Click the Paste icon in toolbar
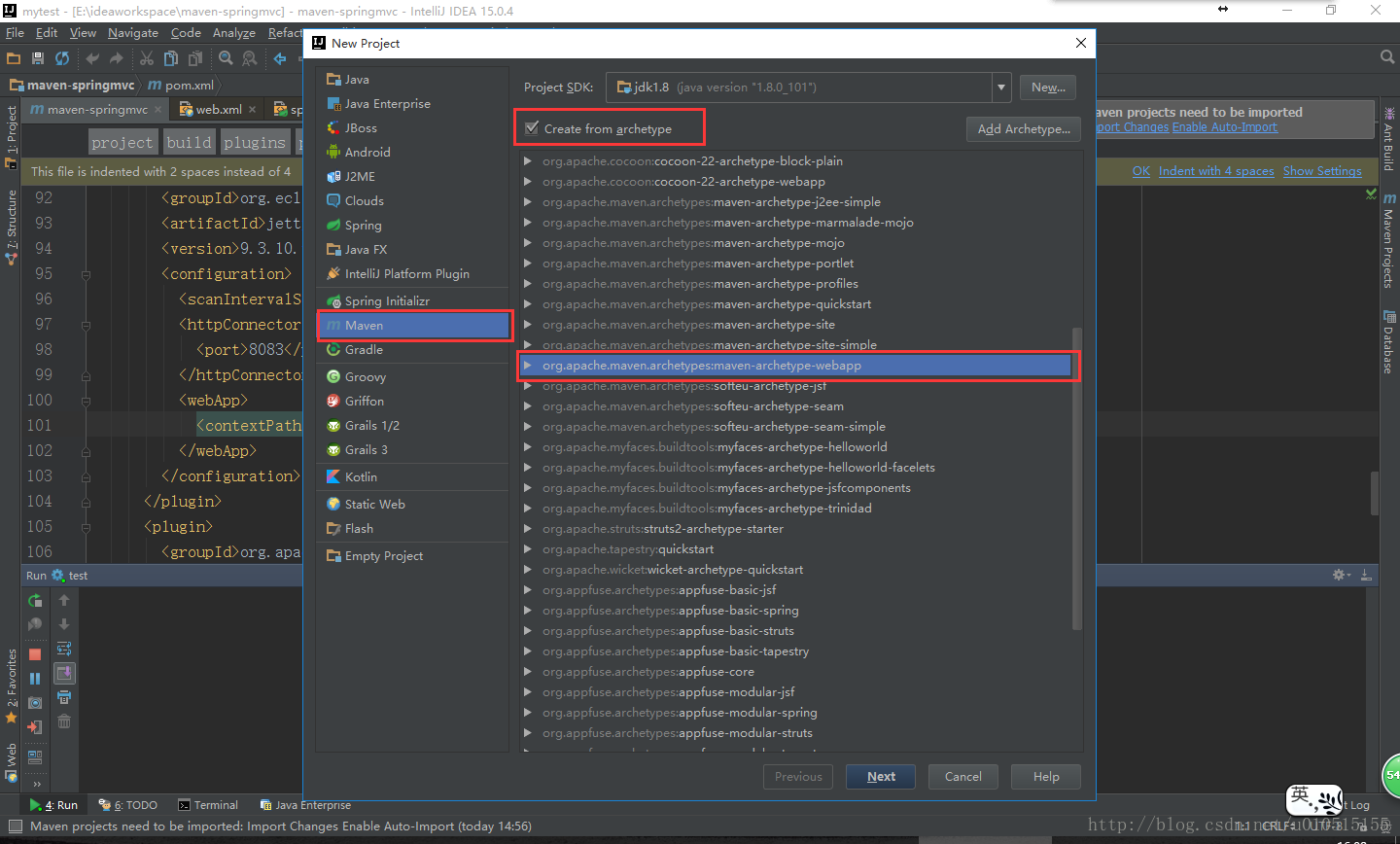This screenshot has width=1400, height=844. click(x=195, y=58)
